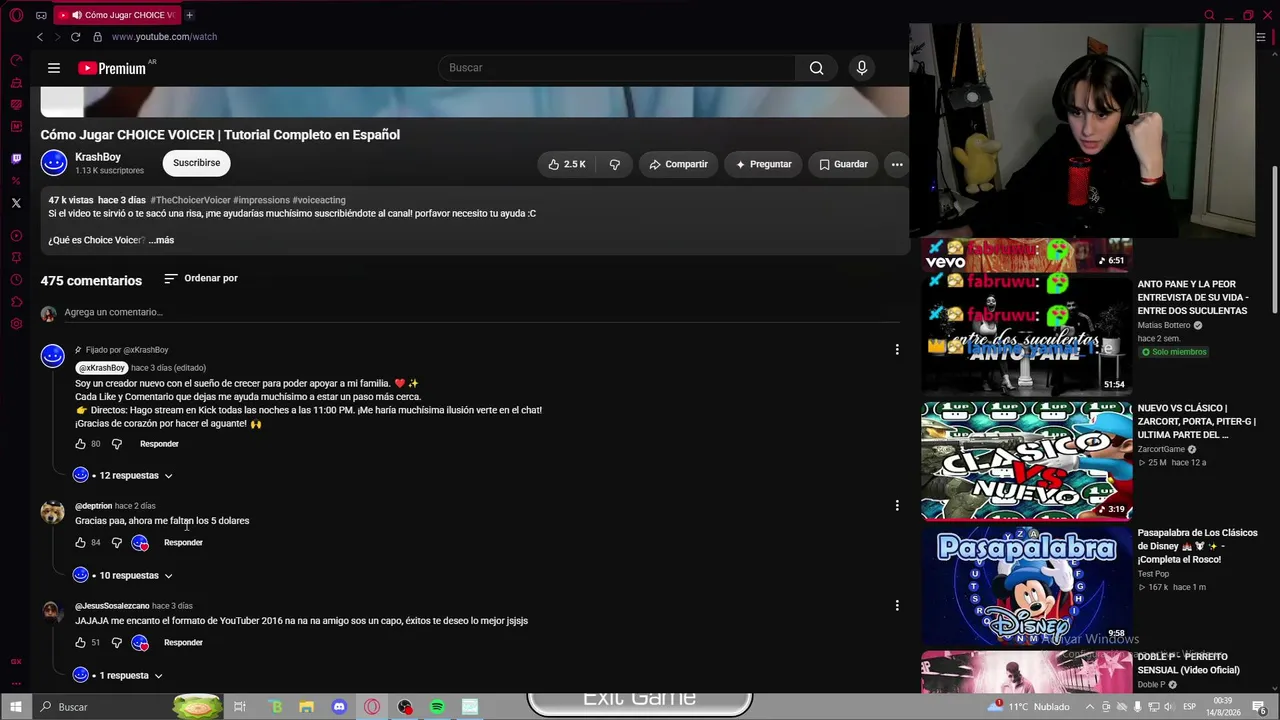Toggle the Guardar save button
This screenshot has height=720, width=1280.
pos(843,164)
